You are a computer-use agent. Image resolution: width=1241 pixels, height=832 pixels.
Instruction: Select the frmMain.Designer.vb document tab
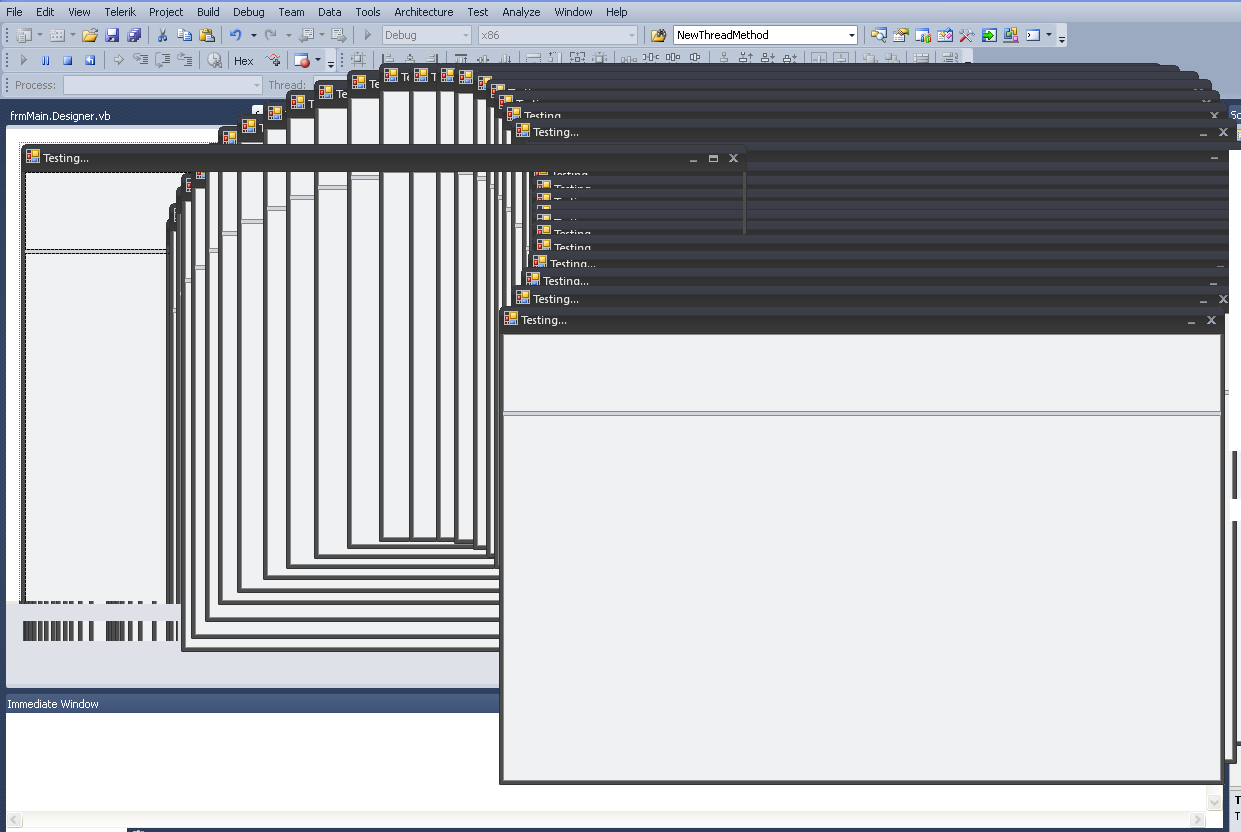60,116
